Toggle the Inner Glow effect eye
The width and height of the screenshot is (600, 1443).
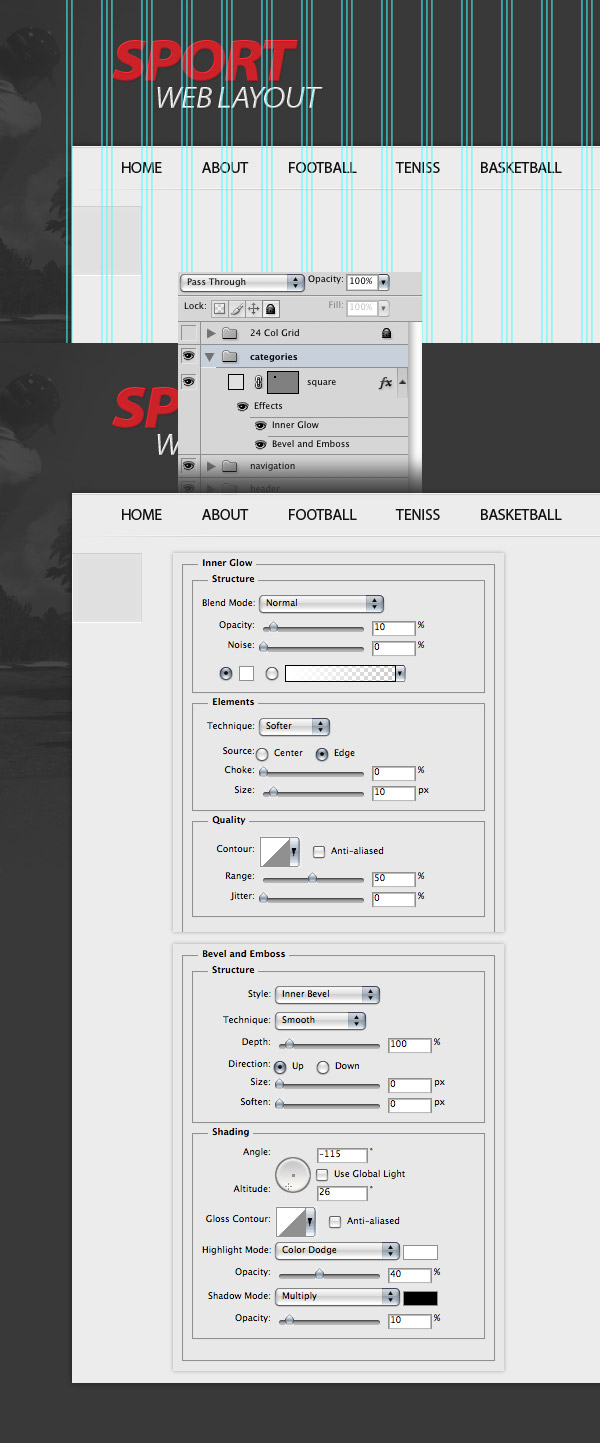(261, 425)
